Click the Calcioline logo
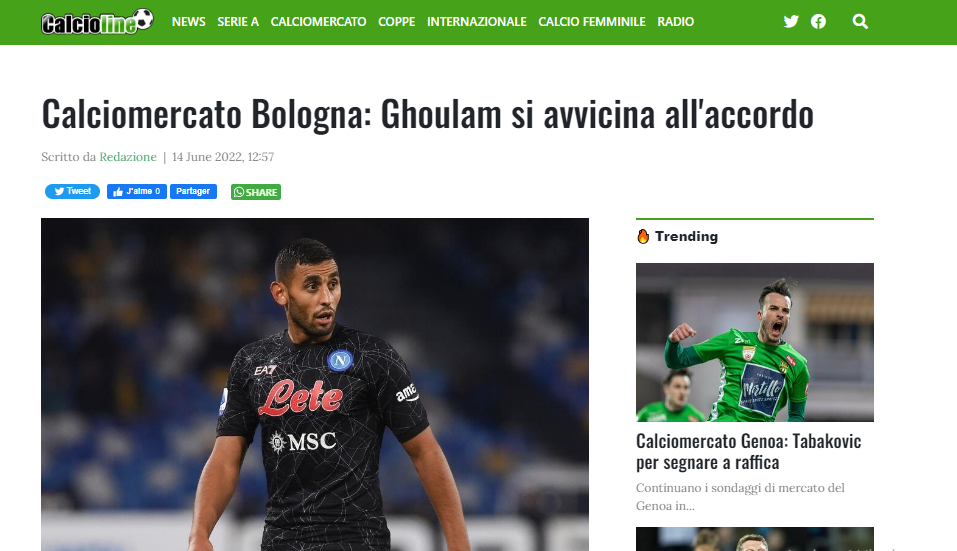The width and height of the screenshot is (957, 551). point(97,21)
